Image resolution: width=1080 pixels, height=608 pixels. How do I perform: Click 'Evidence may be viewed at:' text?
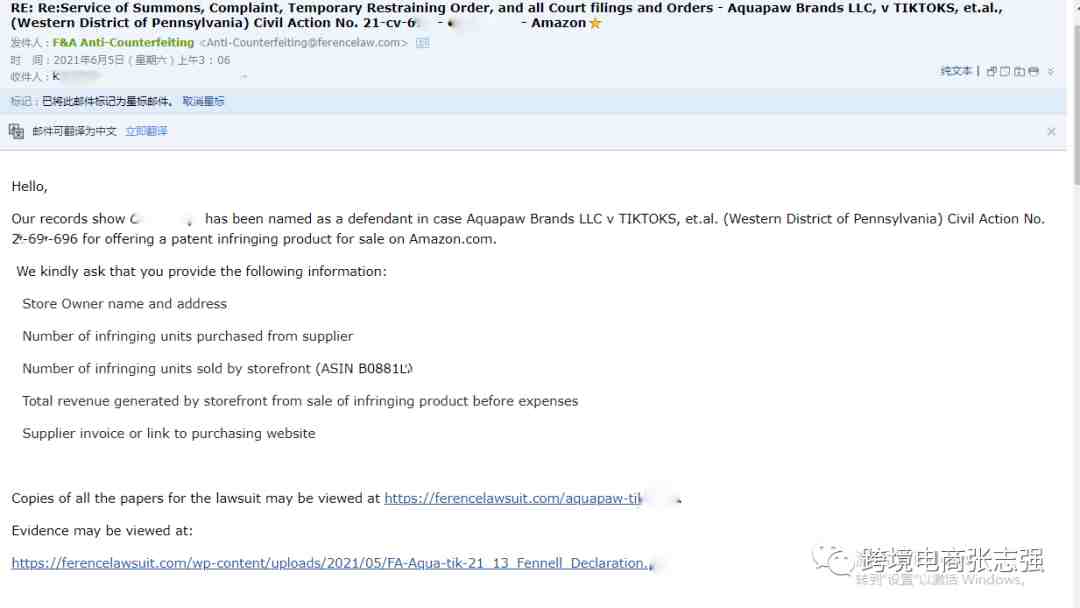click(x=102, y=530)
